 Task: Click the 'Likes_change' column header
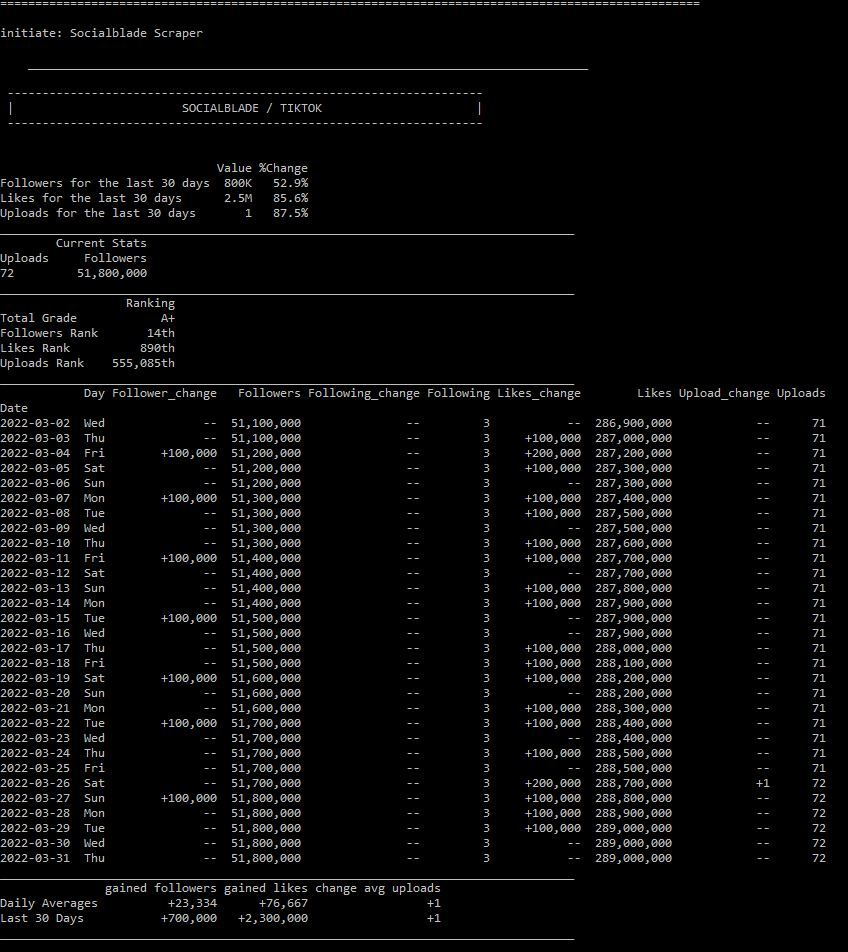[539, 393]
